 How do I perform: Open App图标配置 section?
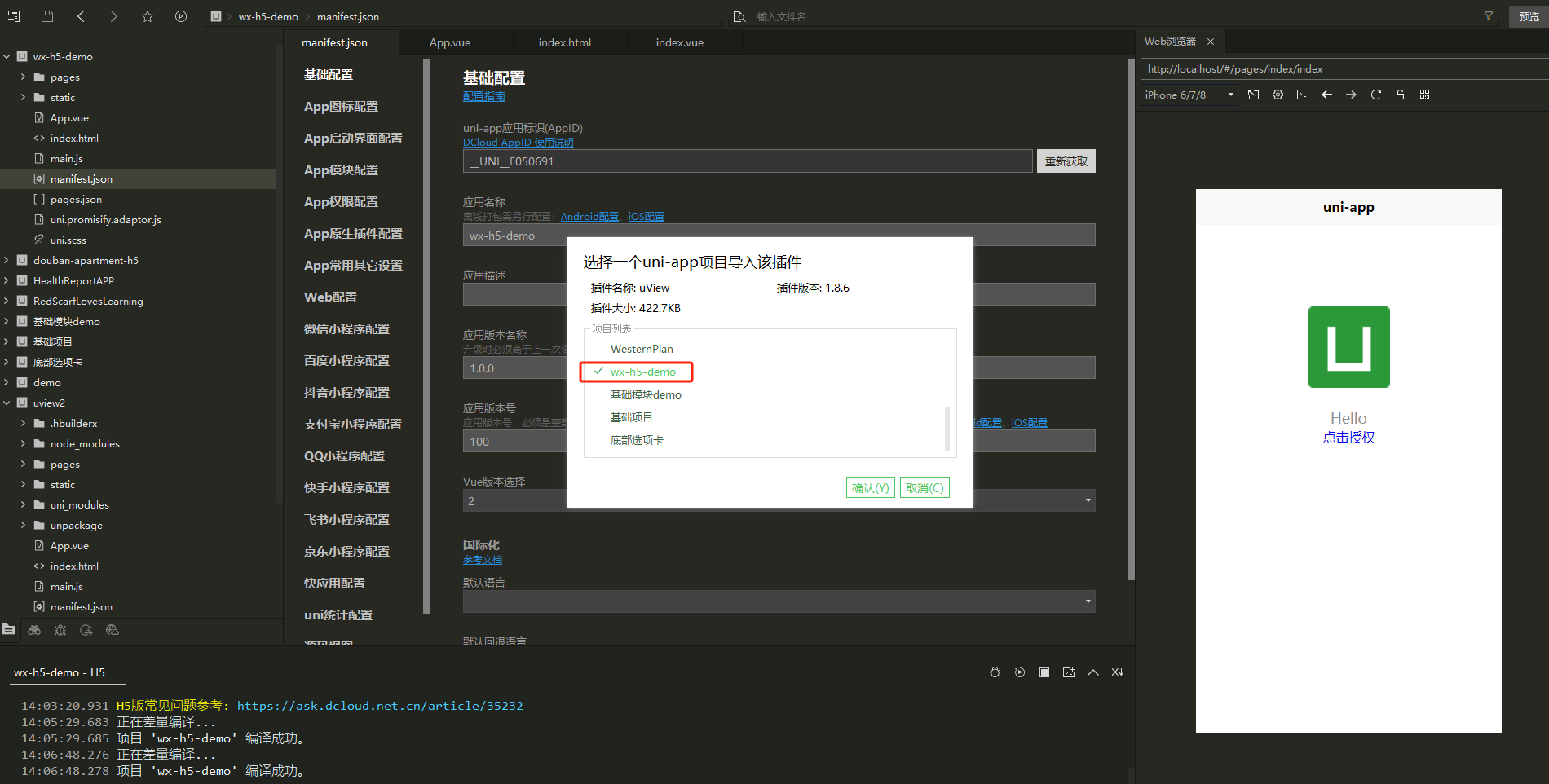click(x=341, y=107)
